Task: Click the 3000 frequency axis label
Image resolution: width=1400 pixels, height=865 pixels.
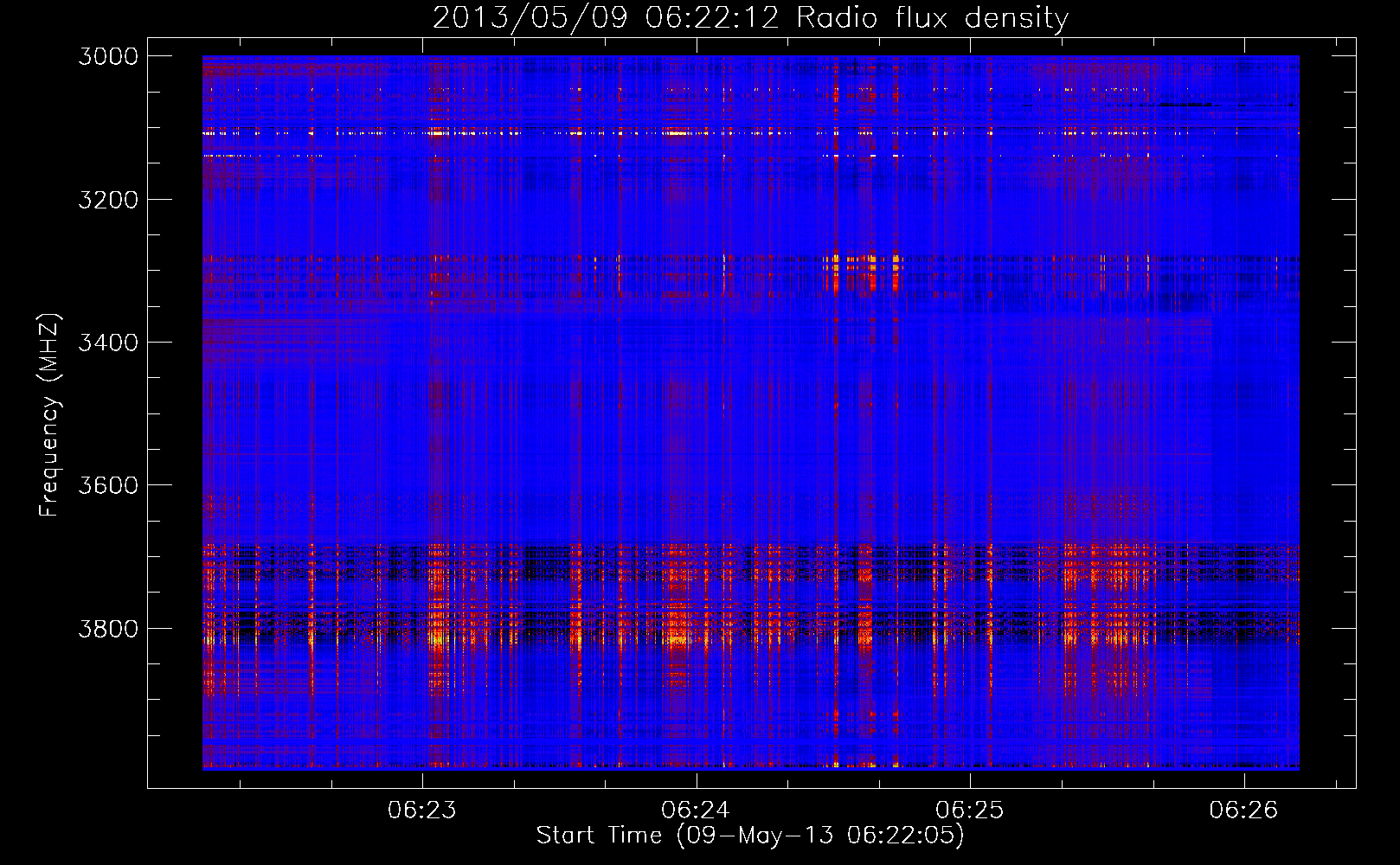Action: (x=108, y=56)
